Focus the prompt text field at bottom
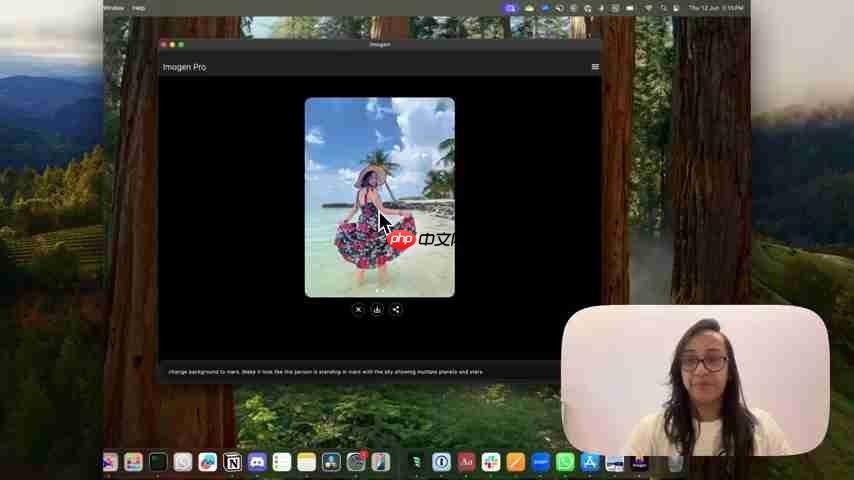Screen dimensions: 854x480 (359, 372)
